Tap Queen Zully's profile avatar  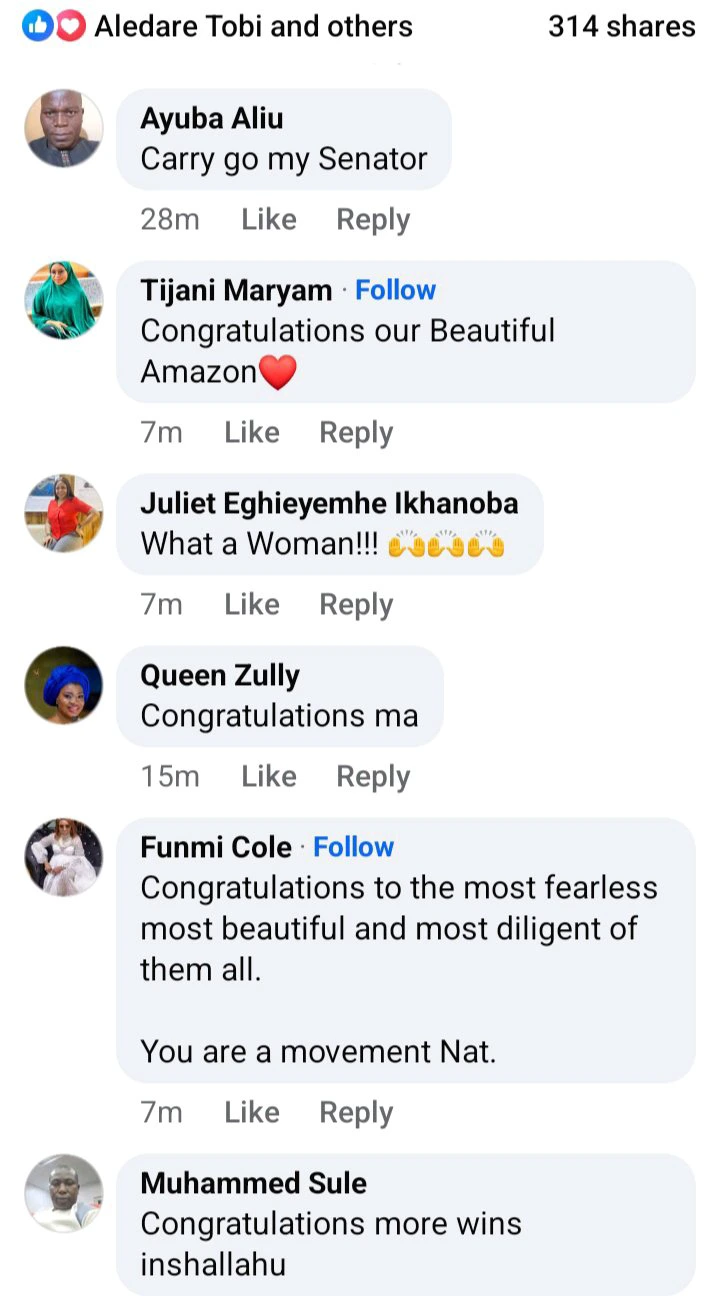[64, 685]
